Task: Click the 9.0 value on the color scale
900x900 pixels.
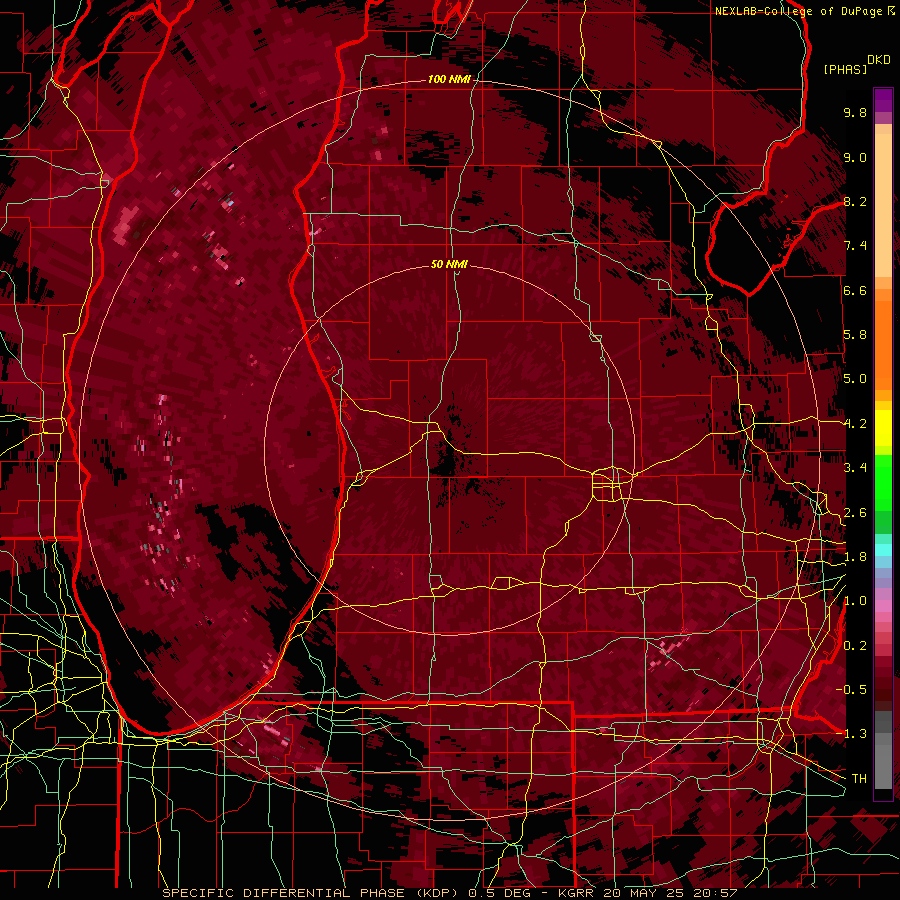Action: click(855, 157)
